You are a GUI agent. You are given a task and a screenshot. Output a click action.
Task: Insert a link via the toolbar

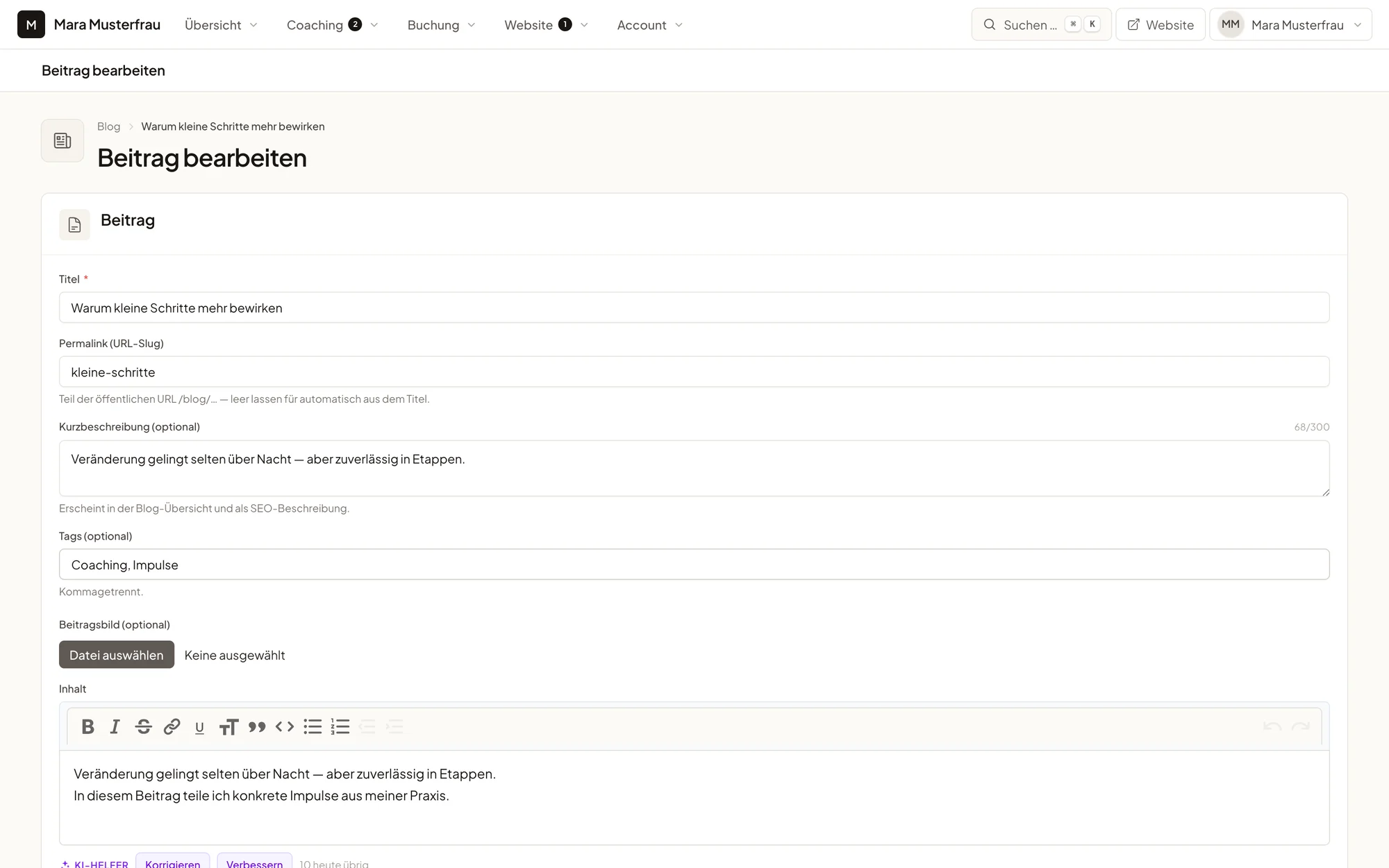coord(172,726)
